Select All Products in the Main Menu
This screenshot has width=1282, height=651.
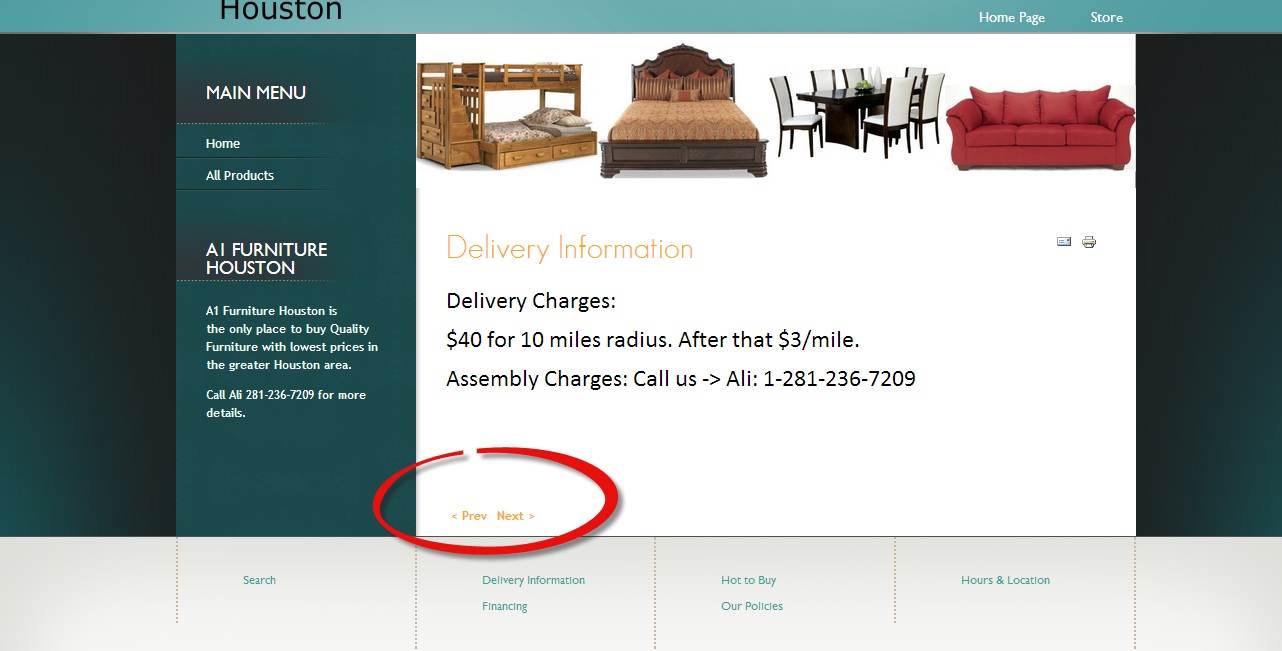click(x=239, y=175)
